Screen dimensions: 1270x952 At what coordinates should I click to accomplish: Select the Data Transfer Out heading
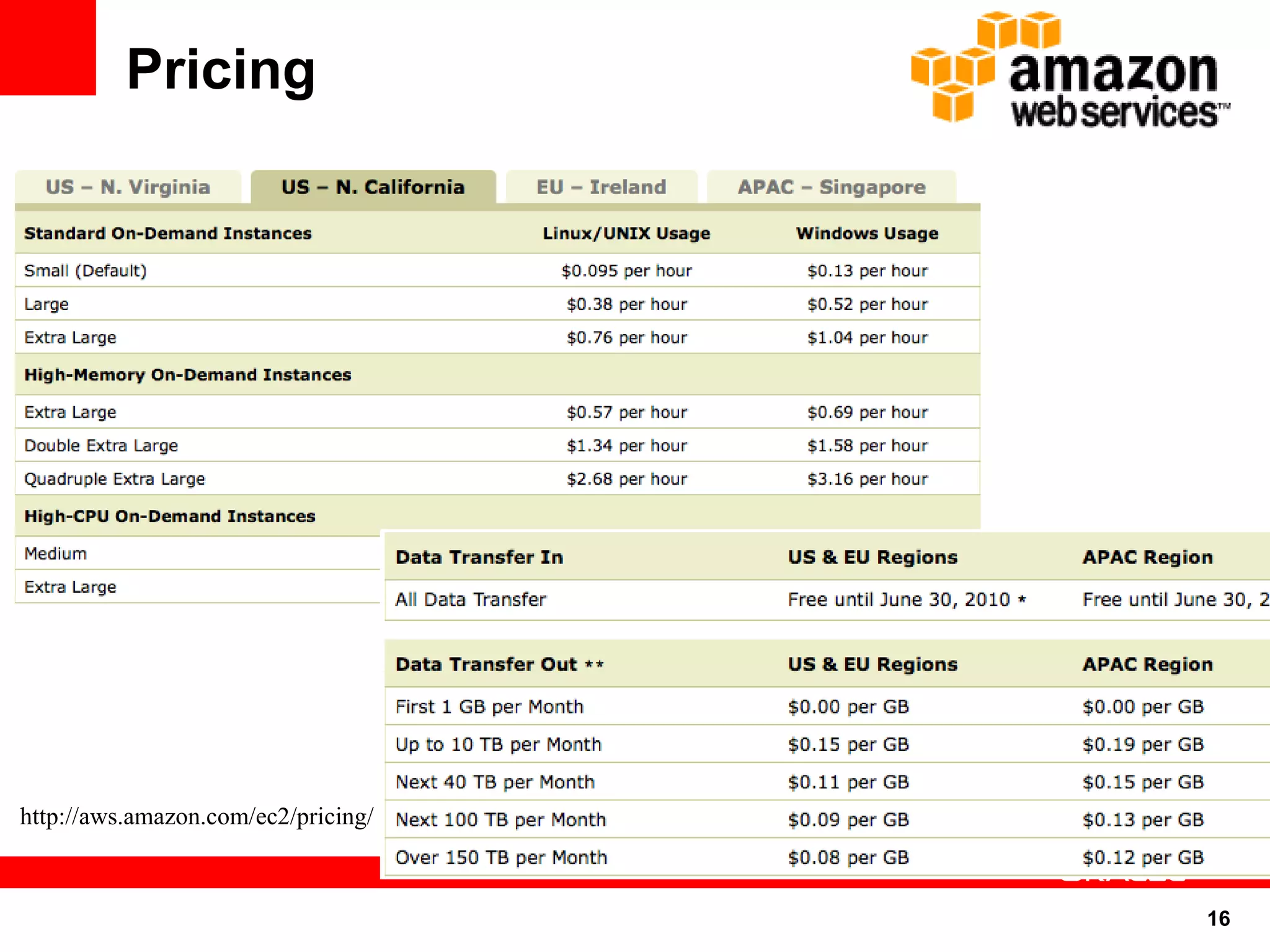pyautogui.click(x=500, y=664)
